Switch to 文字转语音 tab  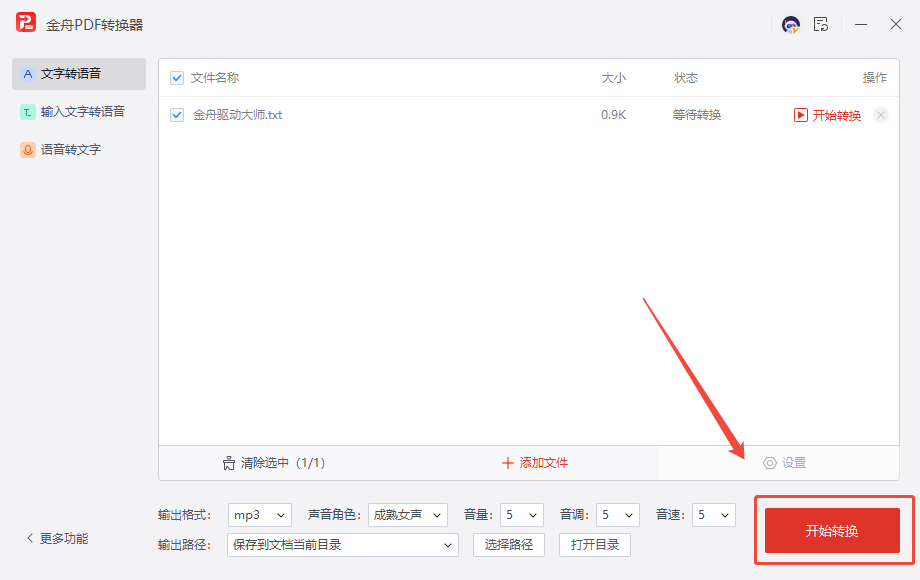[79, 74]
